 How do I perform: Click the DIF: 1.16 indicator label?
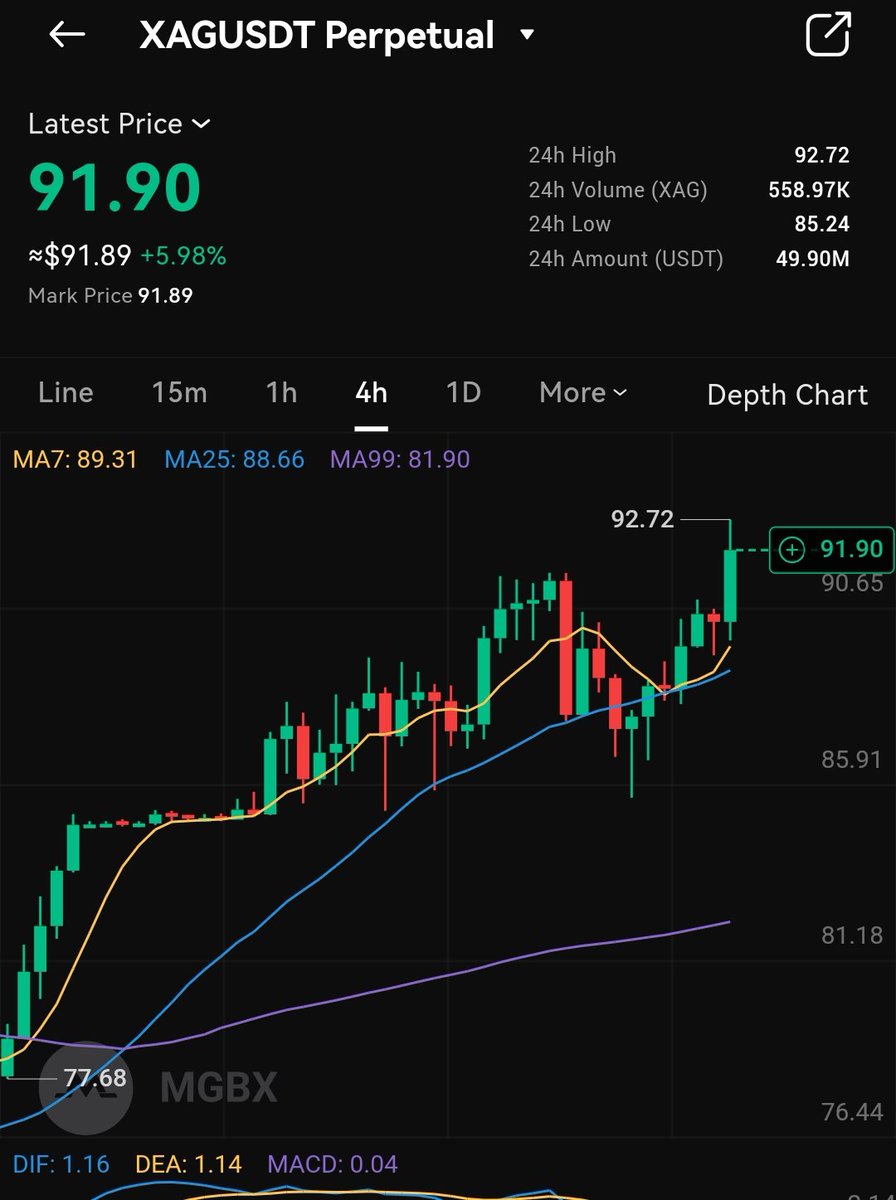[61, 1164]
